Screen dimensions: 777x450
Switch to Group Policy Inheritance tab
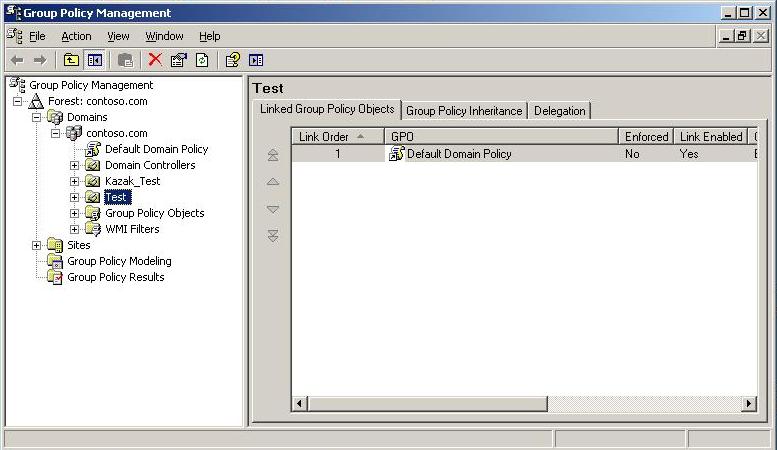tap(464, 111)
